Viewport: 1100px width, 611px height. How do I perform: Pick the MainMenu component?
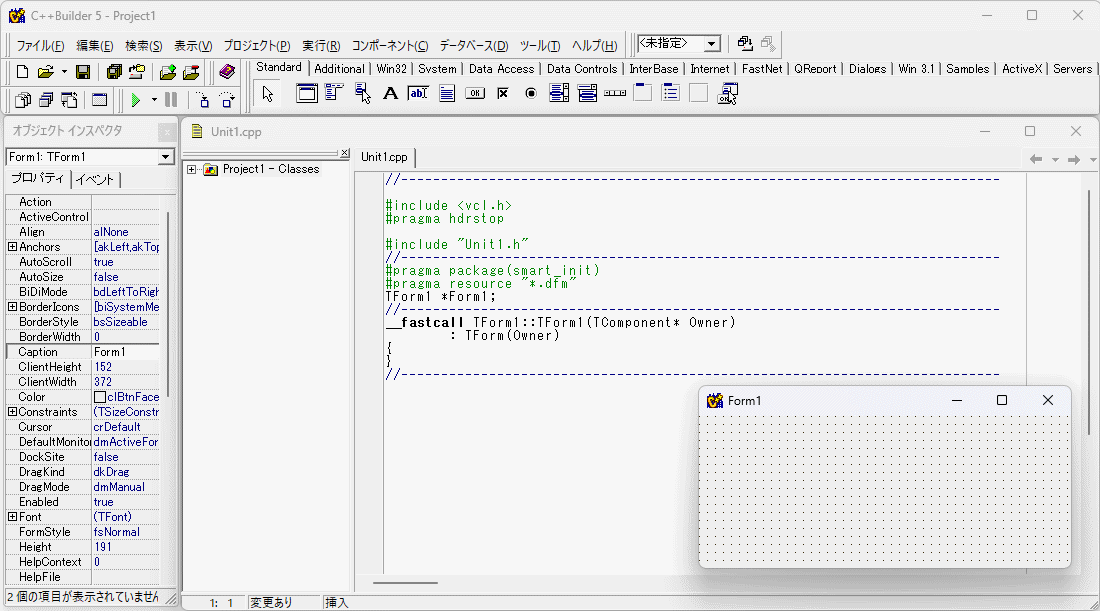(x=334, y=93)
